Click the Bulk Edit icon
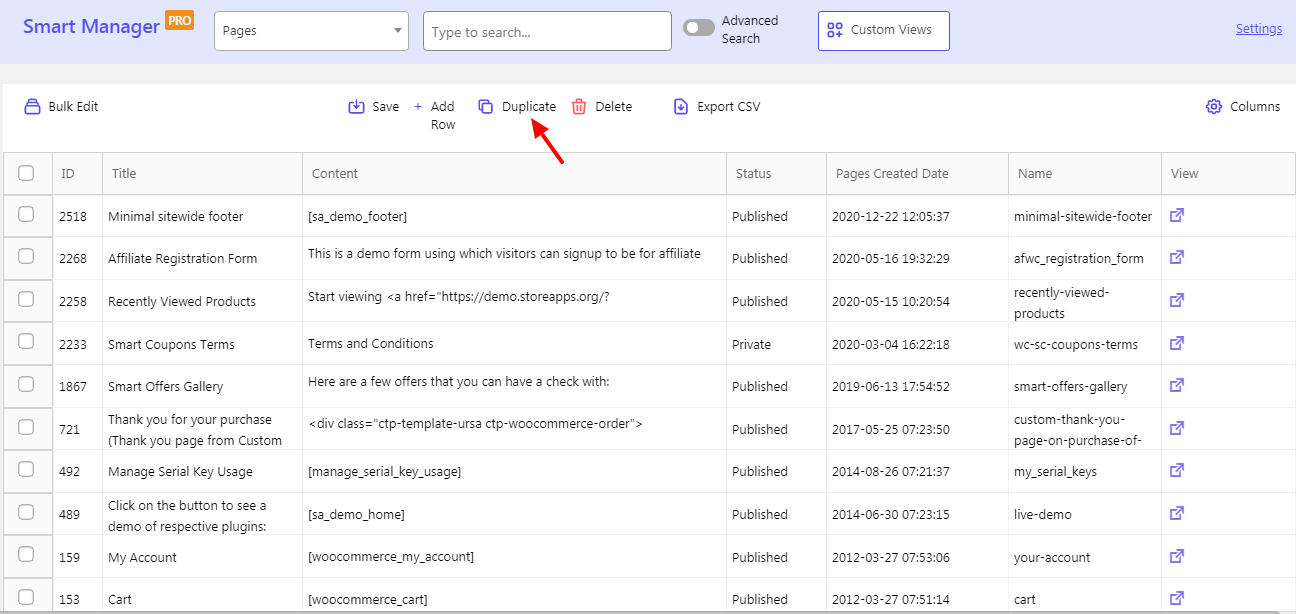The image size is (1296, 614). pyautogui.click(x=33, y=106)
